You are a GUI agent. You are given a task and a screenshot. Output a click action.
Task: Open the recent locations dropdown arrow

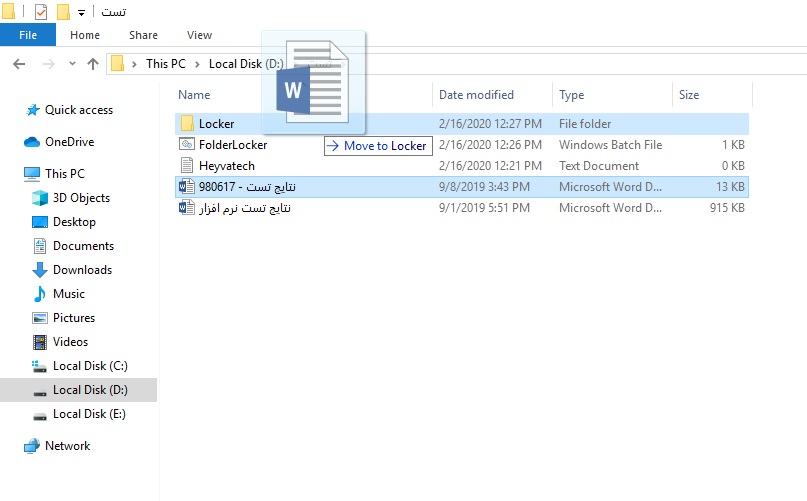(x=72, y=64)
